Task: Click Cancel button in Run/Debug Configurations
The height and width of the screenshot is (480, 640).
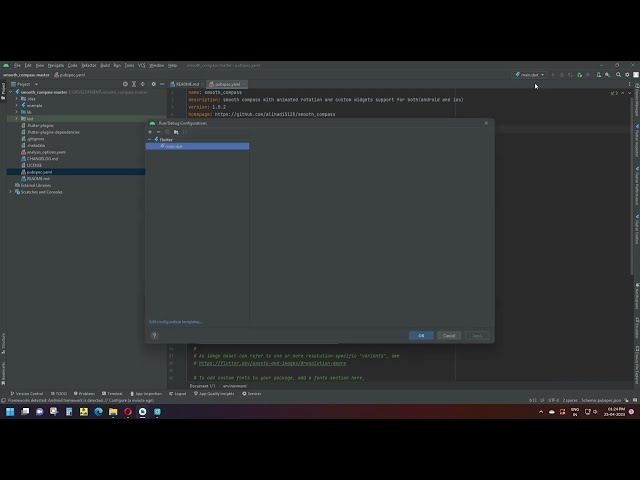Action: tap(449, 336)
